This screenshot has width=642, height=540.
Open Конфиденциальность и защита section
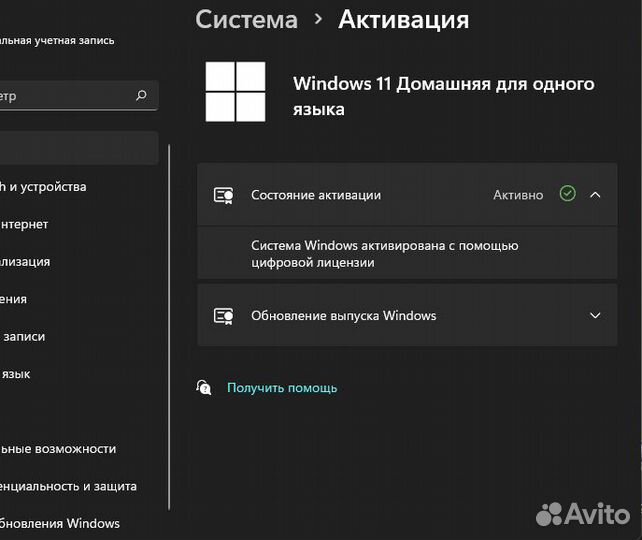69,486
